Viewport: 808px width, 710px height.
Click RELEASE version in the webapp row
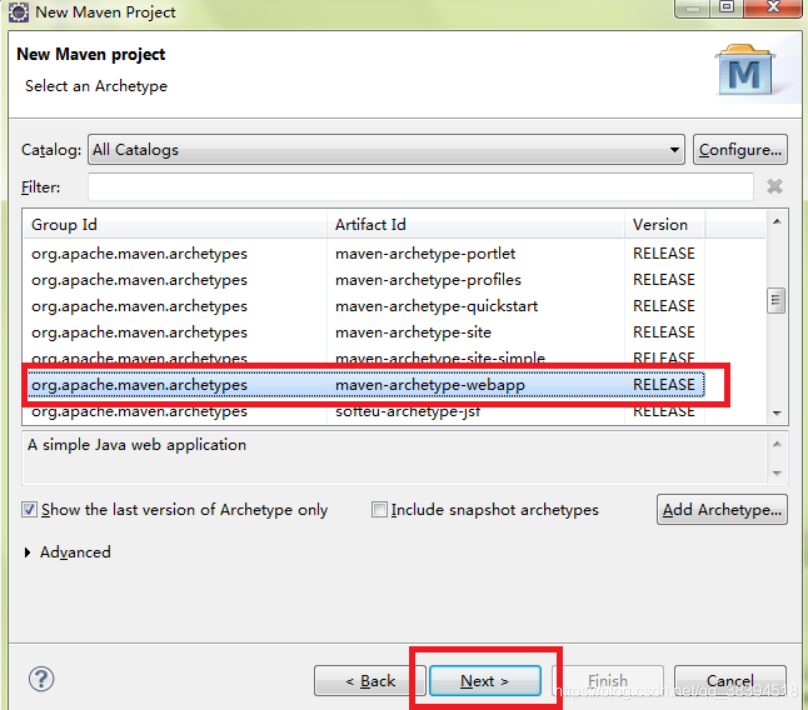(664, 385)
